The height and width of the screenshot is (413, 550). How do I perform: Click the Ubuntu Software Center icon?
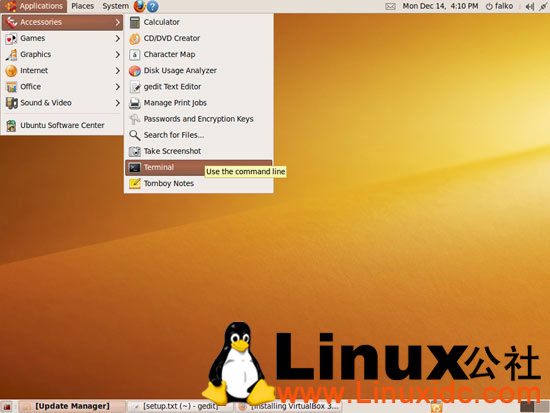11,125
